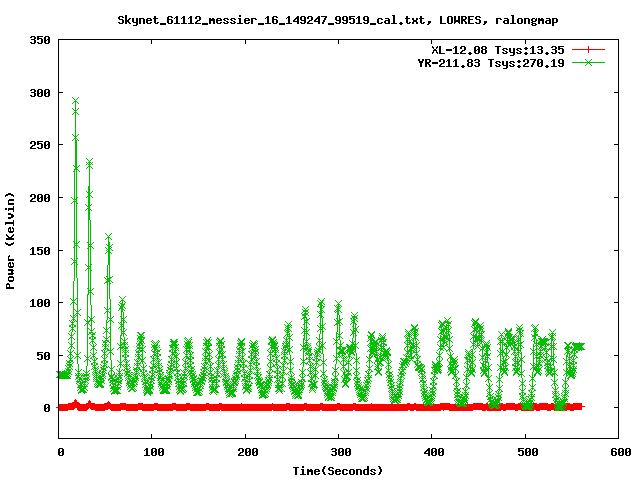Click the Time(Seconds) x-axis label
Screen dimensions: 640x480
tap(338, 470)
